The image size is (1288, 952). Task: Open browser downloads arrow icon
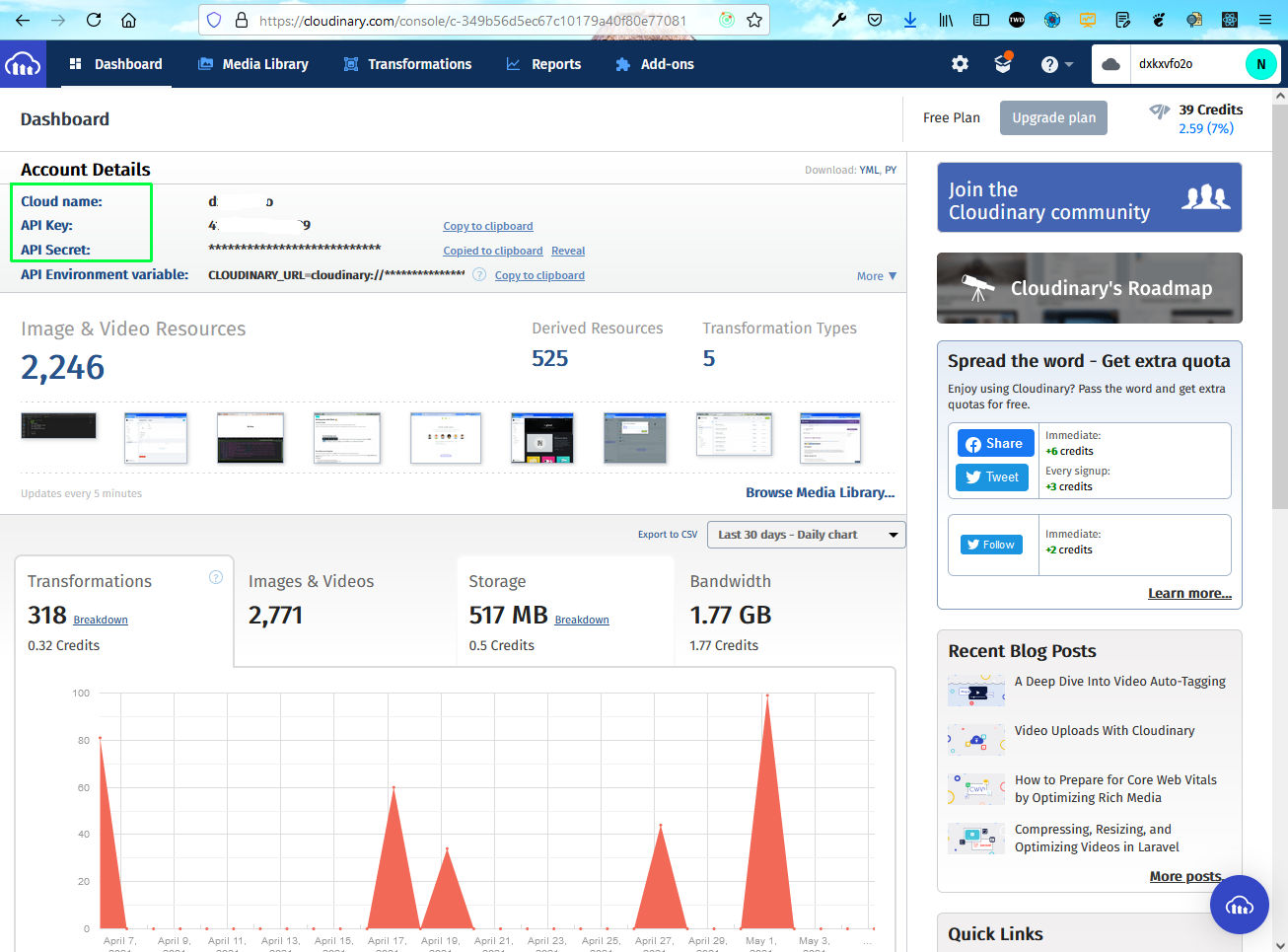click(909, 20)
